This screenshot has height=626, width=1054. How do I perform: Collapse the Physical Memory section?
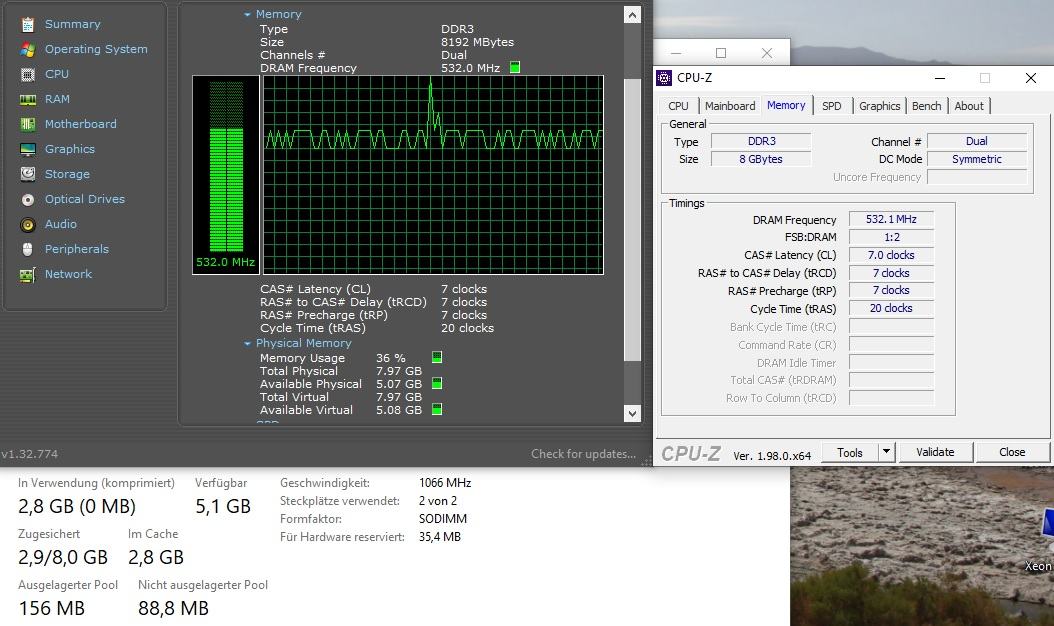[247, 344]
